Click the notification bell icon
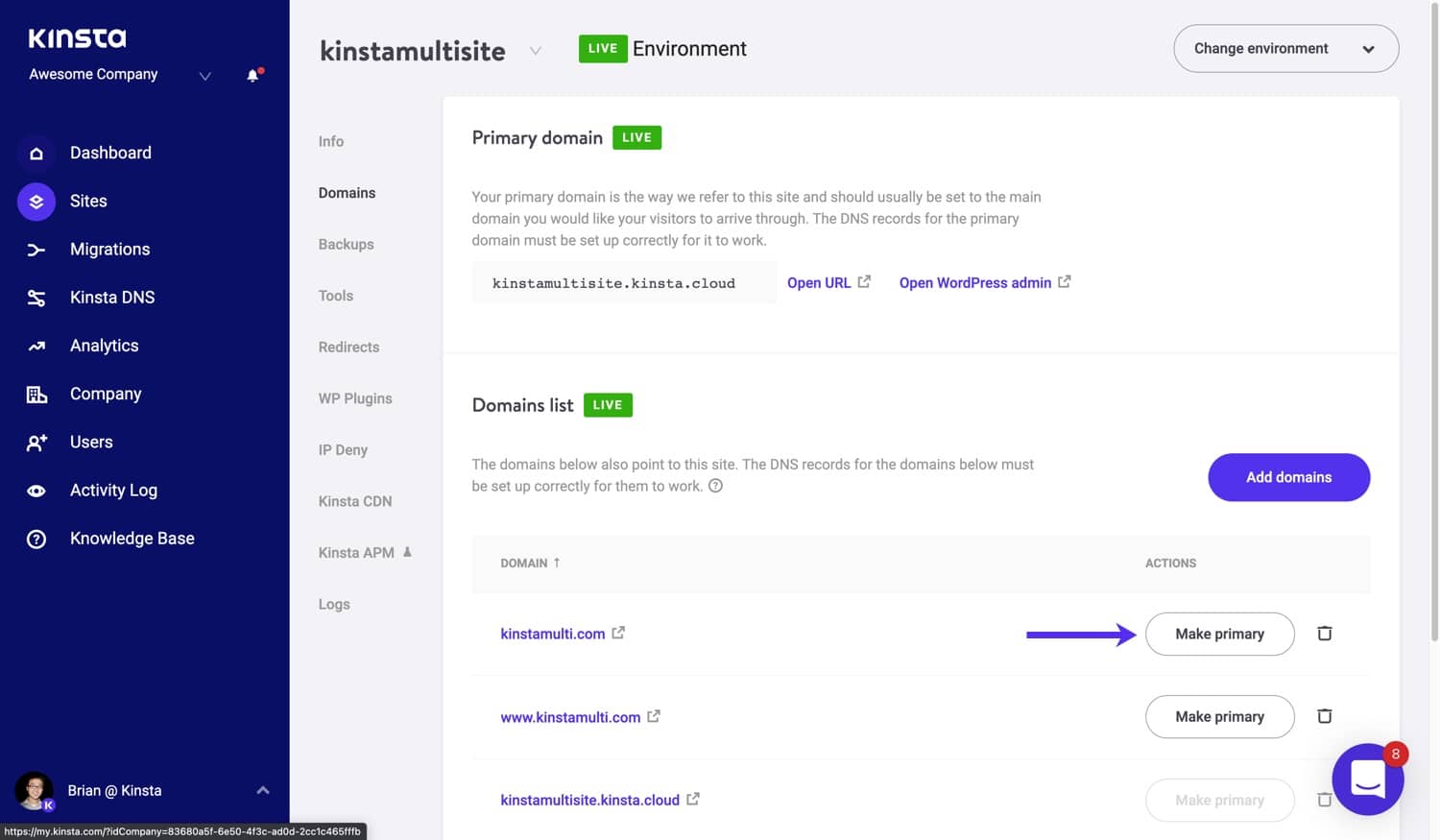 (x=253, y=75)
